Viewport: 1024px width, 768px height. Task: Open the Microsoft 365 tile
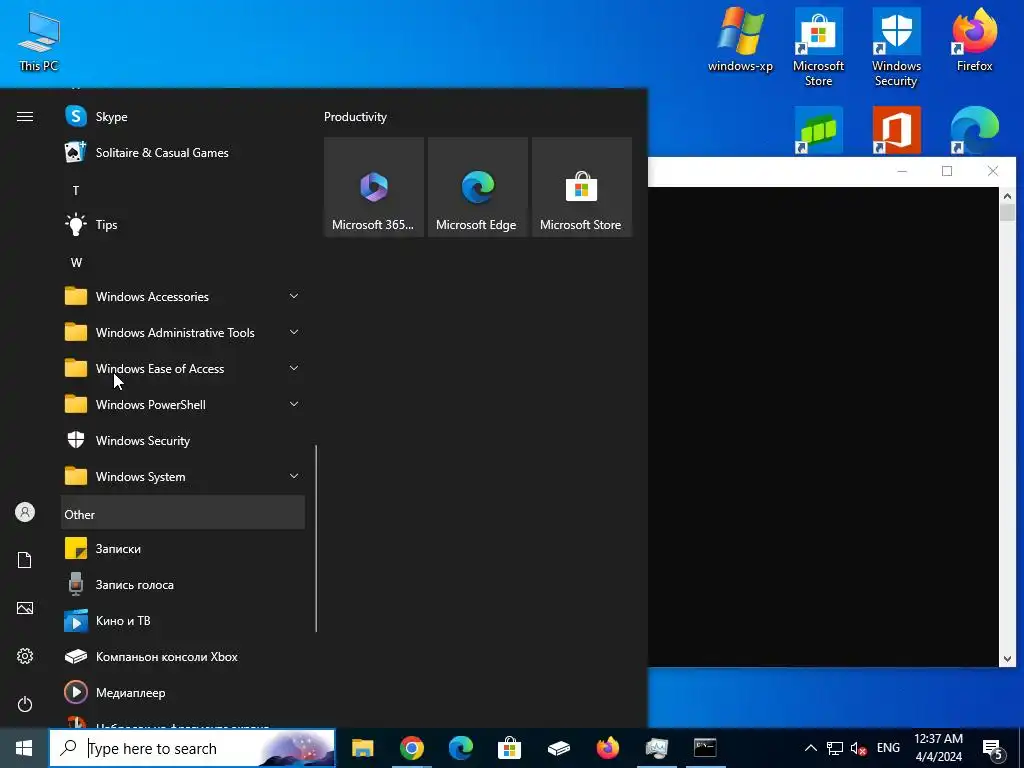click(x=374, y=187)
